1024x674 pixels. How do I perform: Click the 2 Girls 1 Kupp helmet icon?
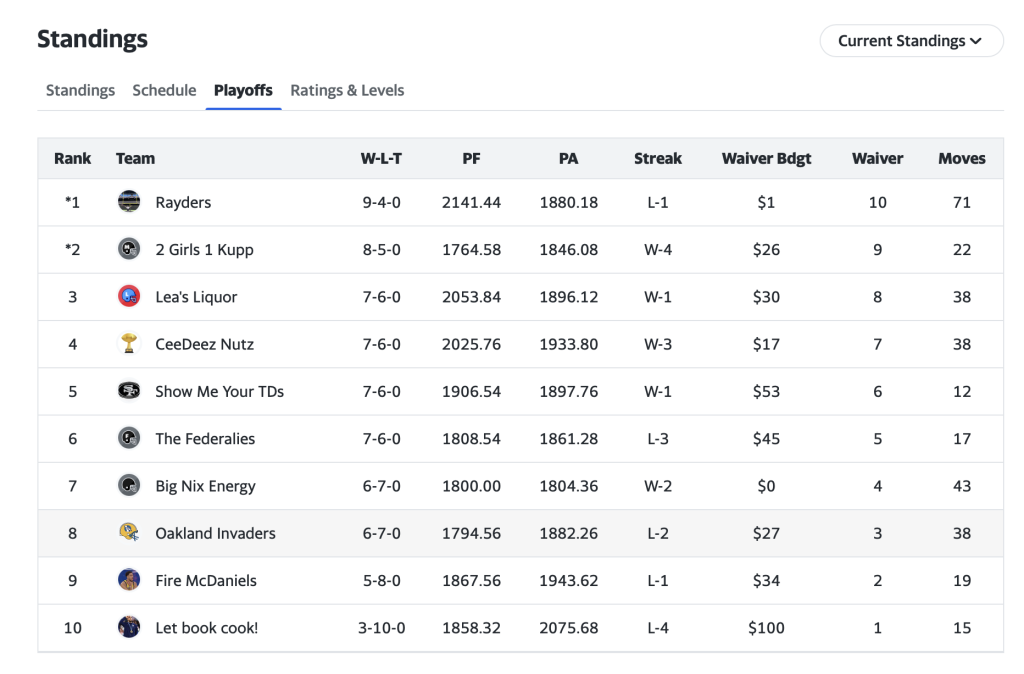point(129,250)
